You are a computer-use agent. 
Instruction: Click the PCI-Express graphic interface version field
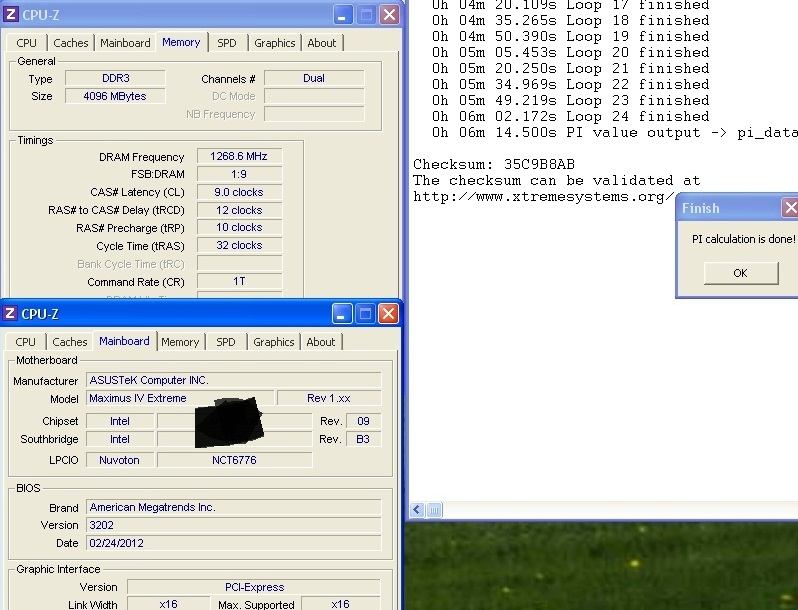click(254, 587)
